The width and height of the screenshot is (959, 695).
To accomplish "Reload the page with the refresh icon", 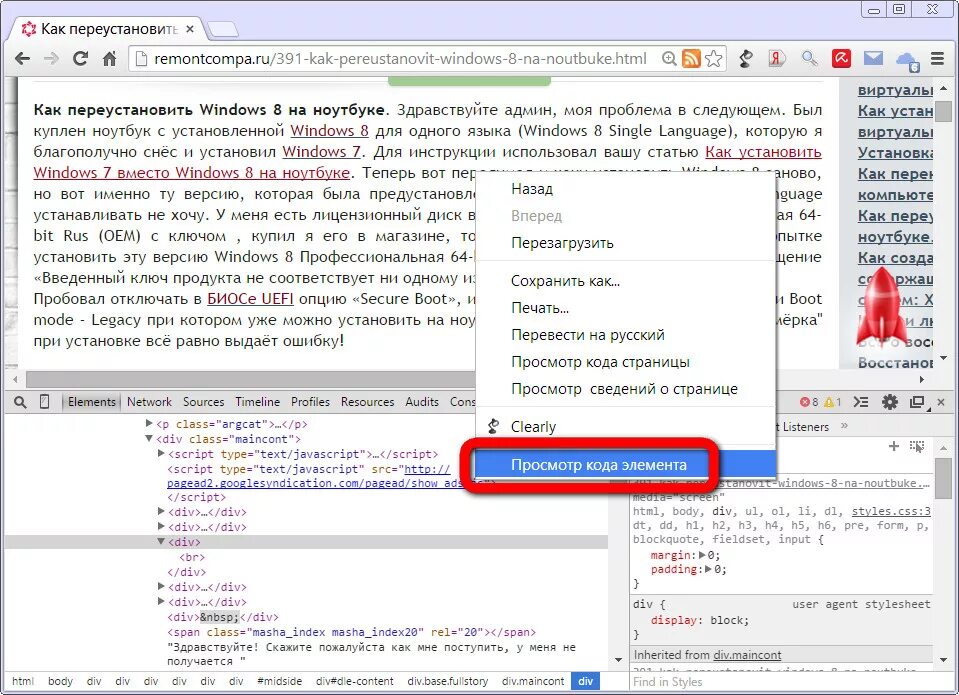I will (x=80, y=59).
